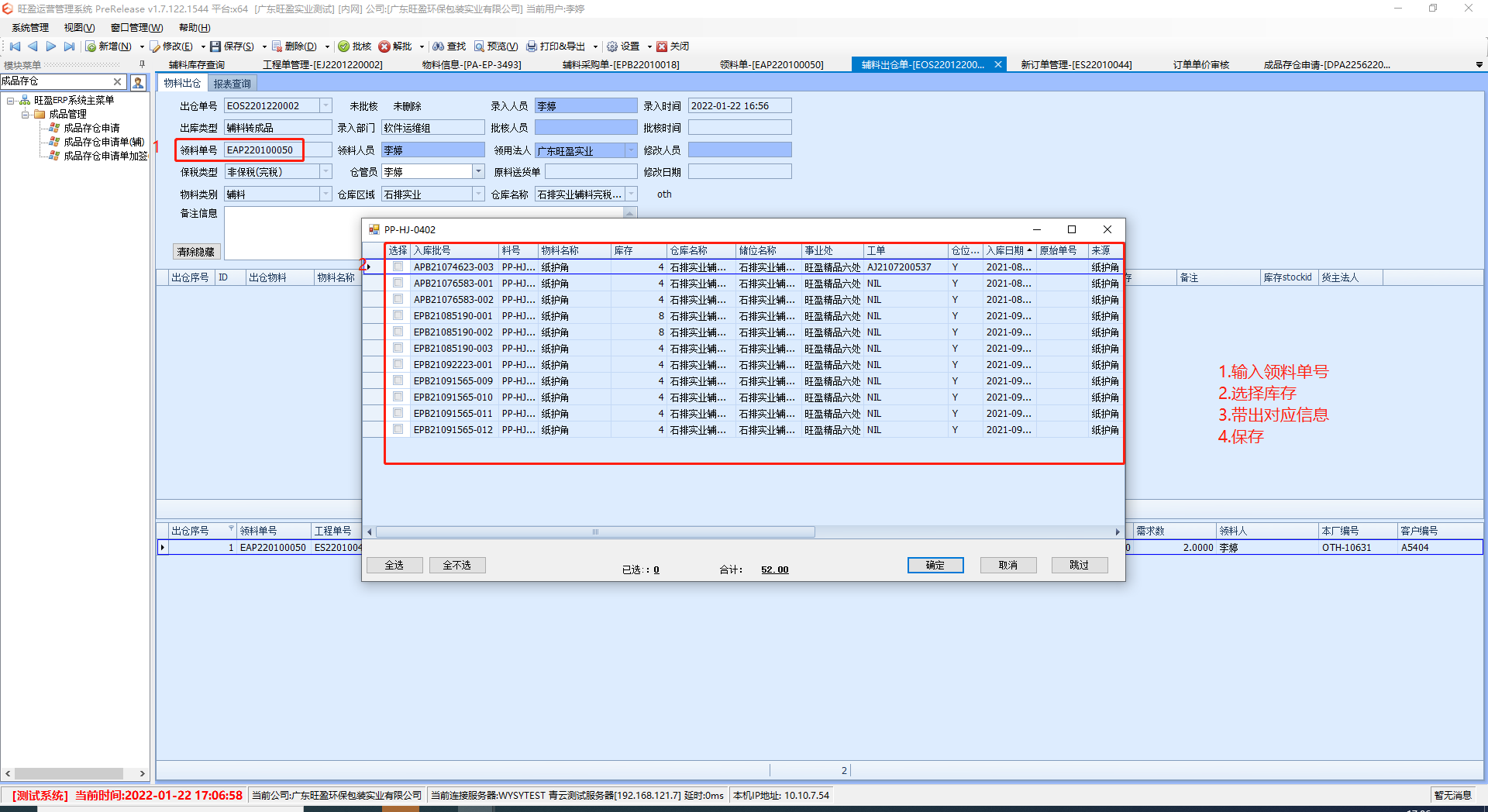1488x812 pixels.
Task: Click the dialog's horizontal scrollbar thumb
Action: pos(595,532)
